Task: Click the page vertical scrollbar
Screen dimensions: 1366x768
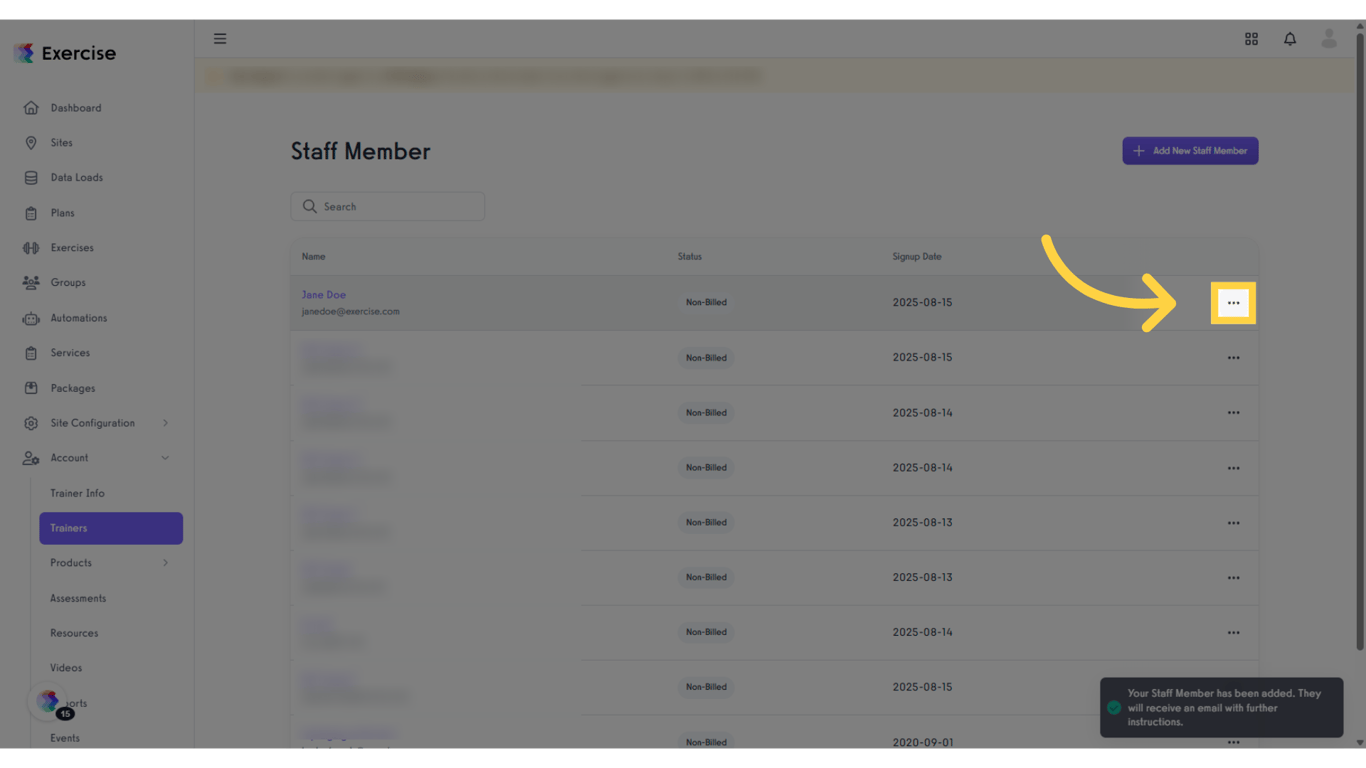Action: pyautogui.click(x=1359, y=340)
